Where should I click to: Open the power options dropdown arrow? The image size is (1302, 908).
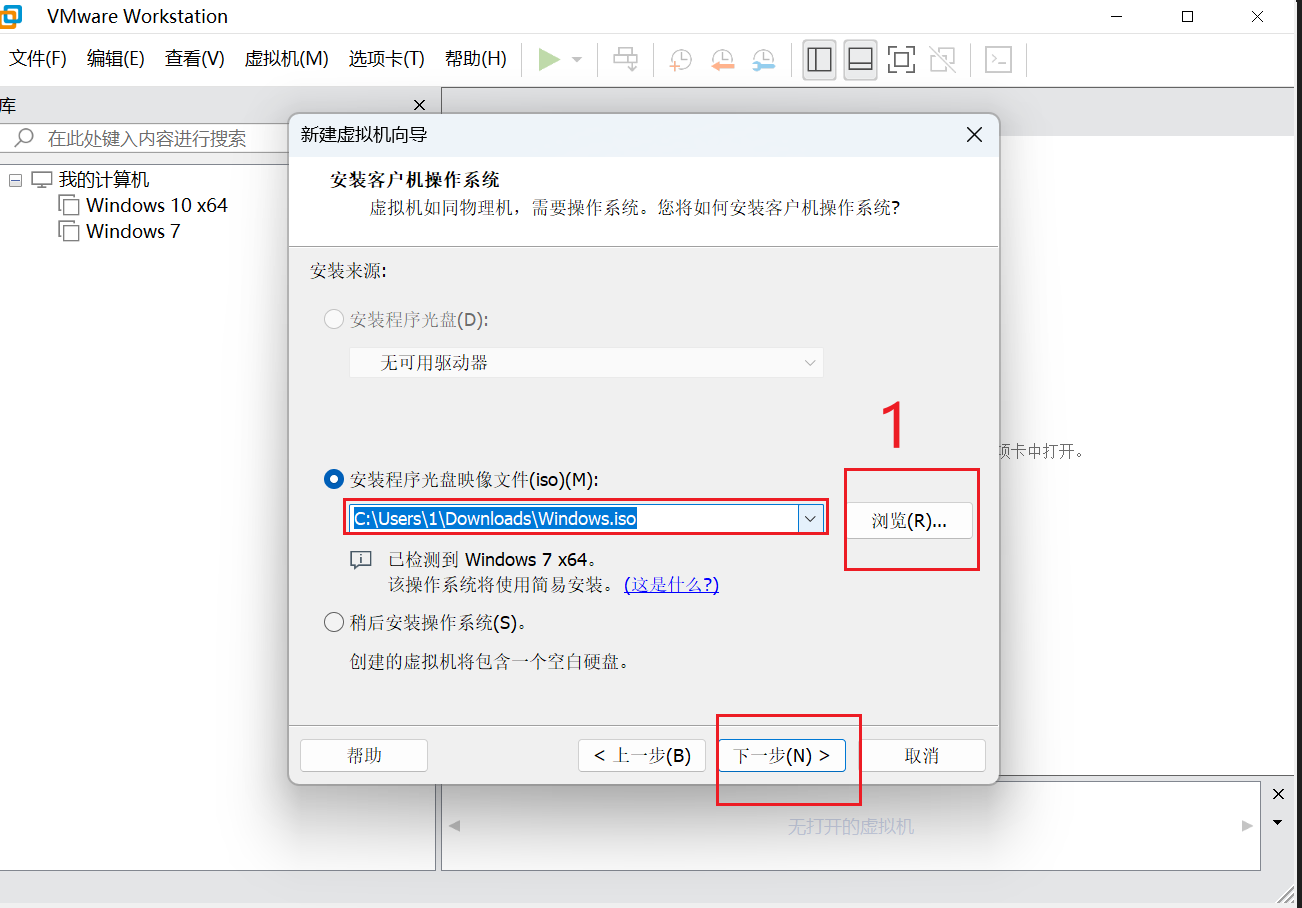(x=577, y=60)
